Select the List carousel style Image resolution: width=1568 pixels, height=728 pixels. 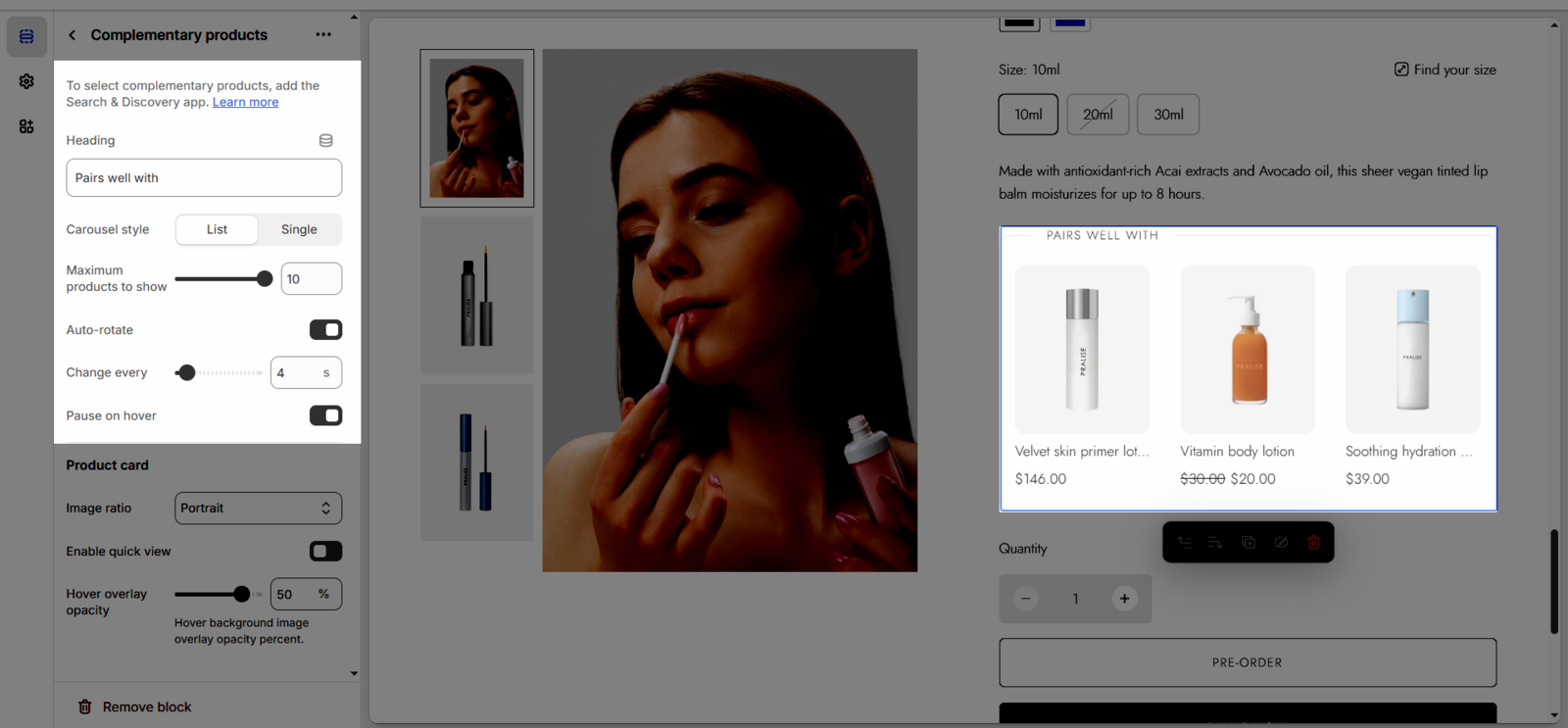pyautogui.click(x=217, y=230)
